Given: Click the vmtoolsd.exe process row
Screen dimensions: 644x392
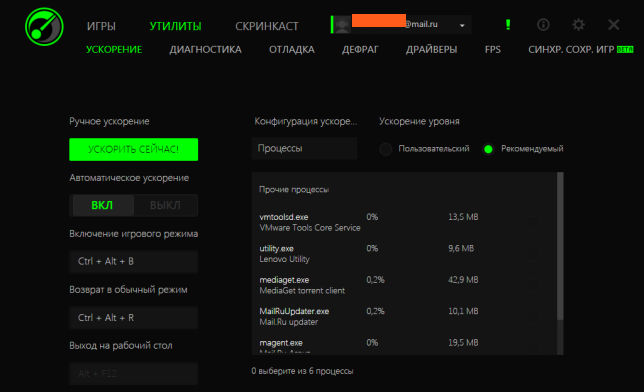Looking at the screenshot, I should 405,222.
